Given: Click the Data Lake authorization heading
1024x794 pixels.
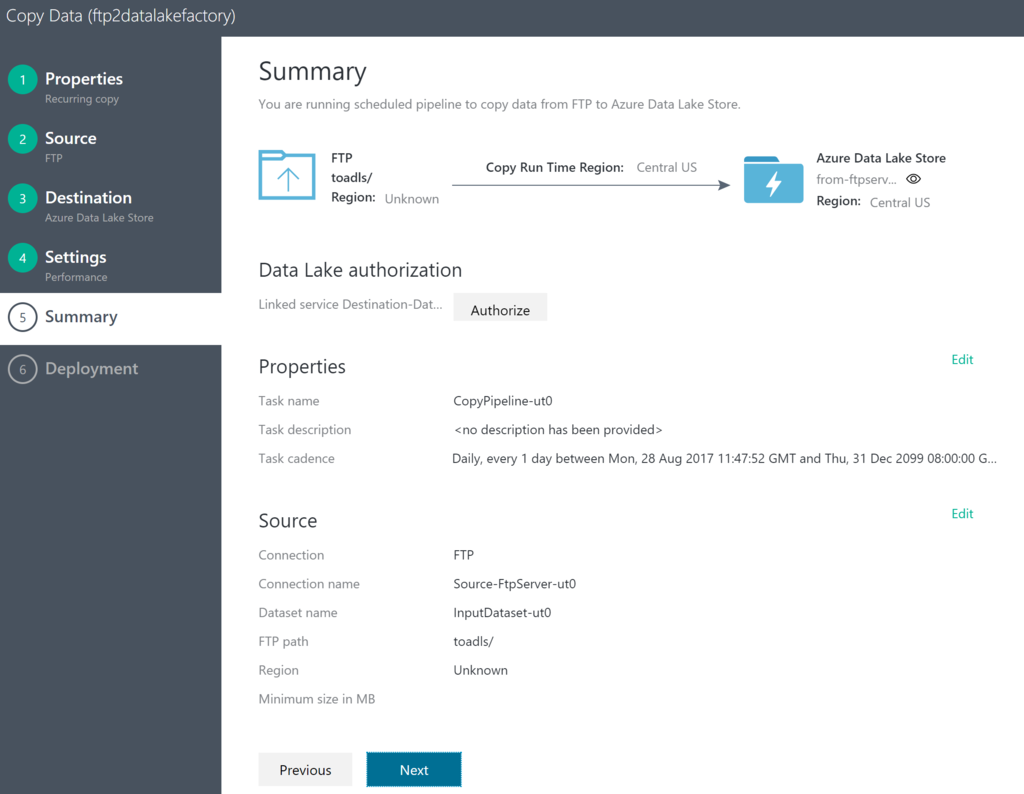Looking at the screenshot, I should (x=360, y=270).
